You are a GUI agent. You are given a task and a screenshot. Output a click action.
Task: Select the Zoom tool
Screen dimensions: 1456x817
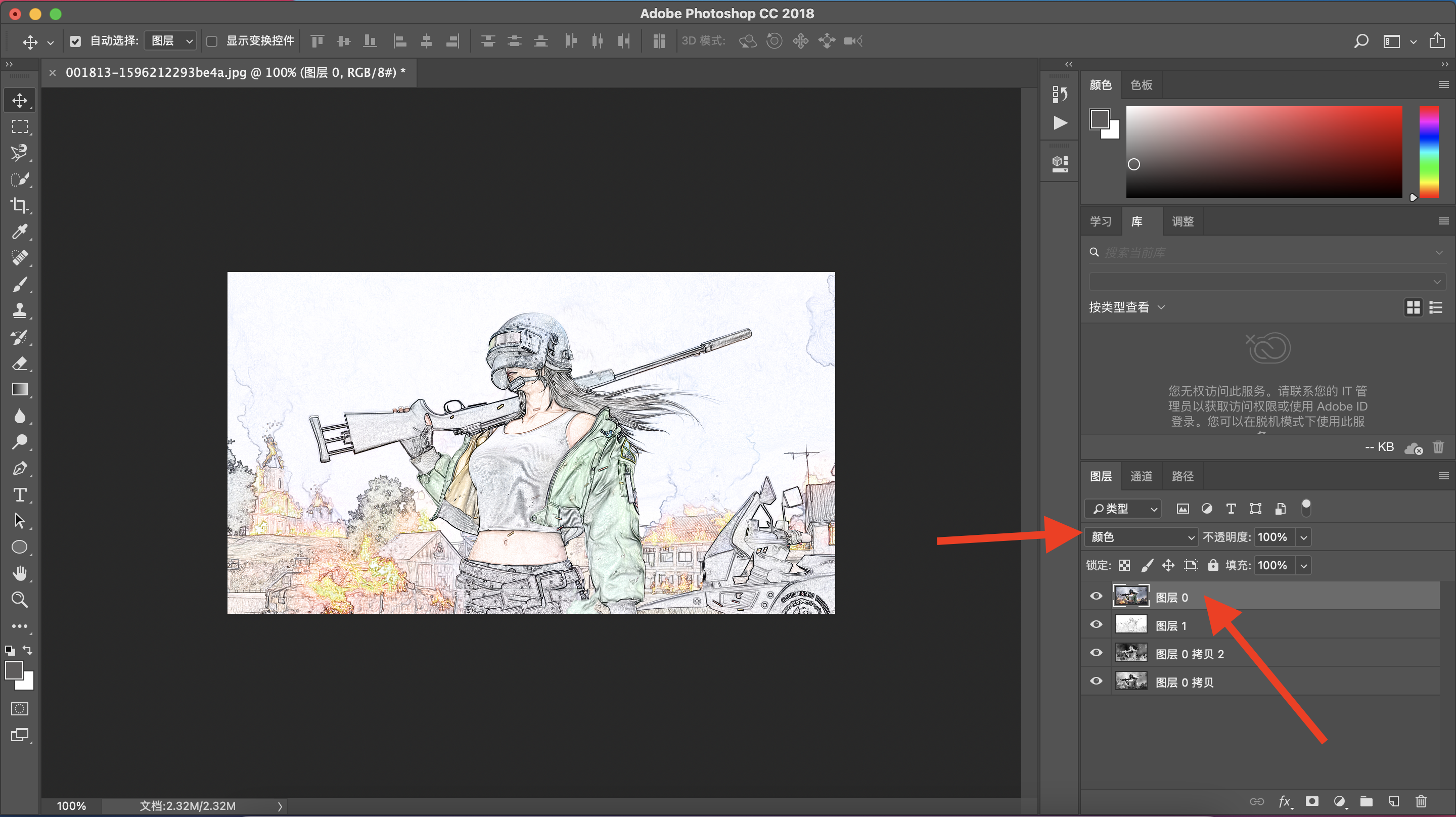pos(20,599)
